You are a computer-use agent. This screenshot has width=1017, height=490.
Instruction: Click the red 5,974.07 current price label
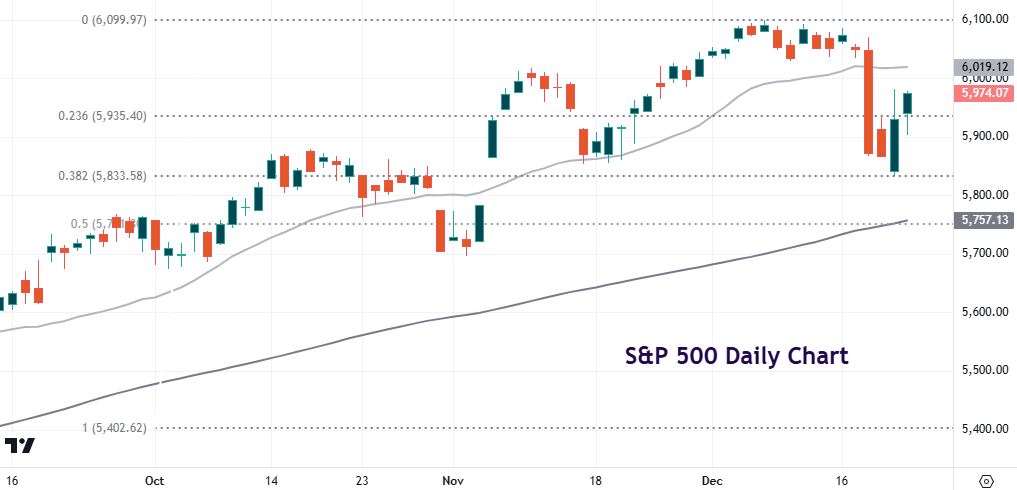tap(981, 93)
